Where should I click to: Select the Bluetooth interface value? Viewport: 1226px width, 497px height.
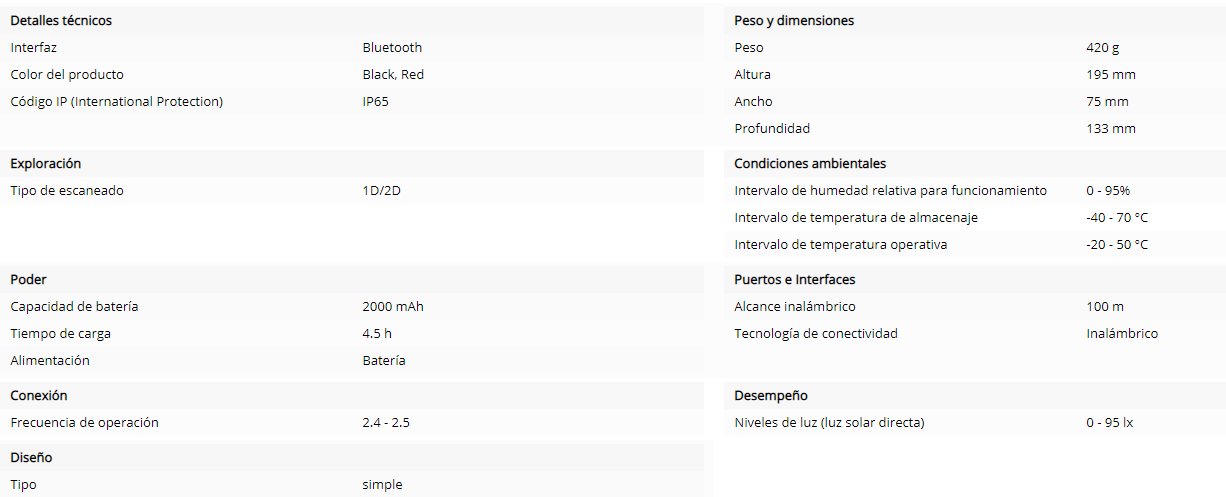click(392, 47)
